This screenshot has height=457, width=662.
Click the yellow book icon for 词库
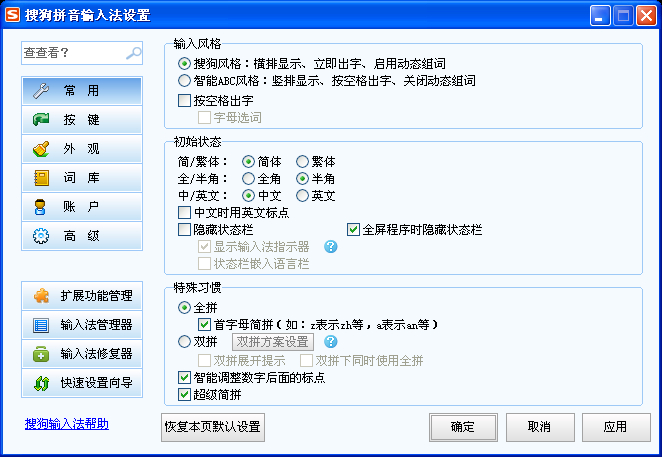click(41, 178)
